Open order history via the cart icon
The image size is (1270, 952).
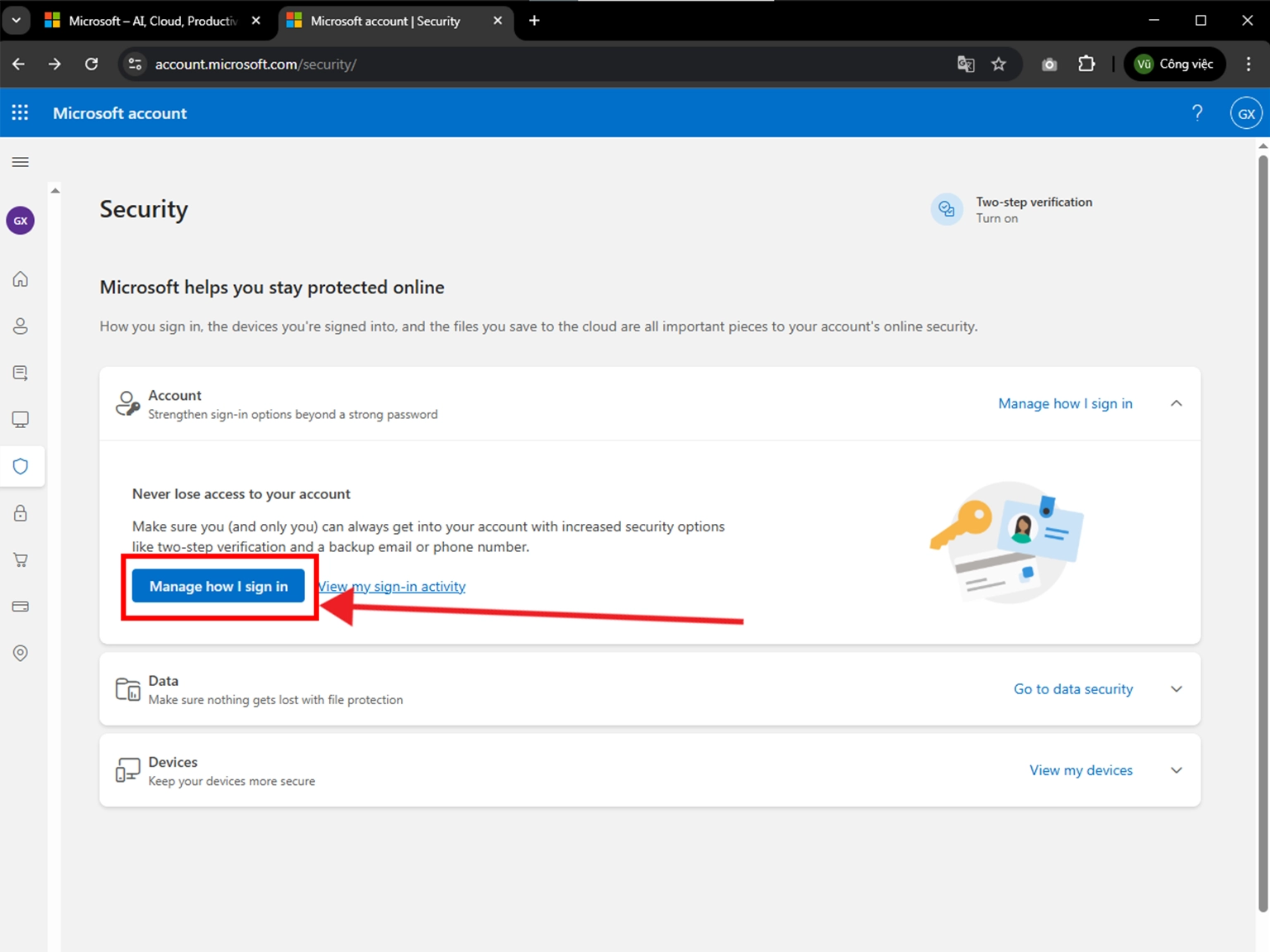[20, 559]
